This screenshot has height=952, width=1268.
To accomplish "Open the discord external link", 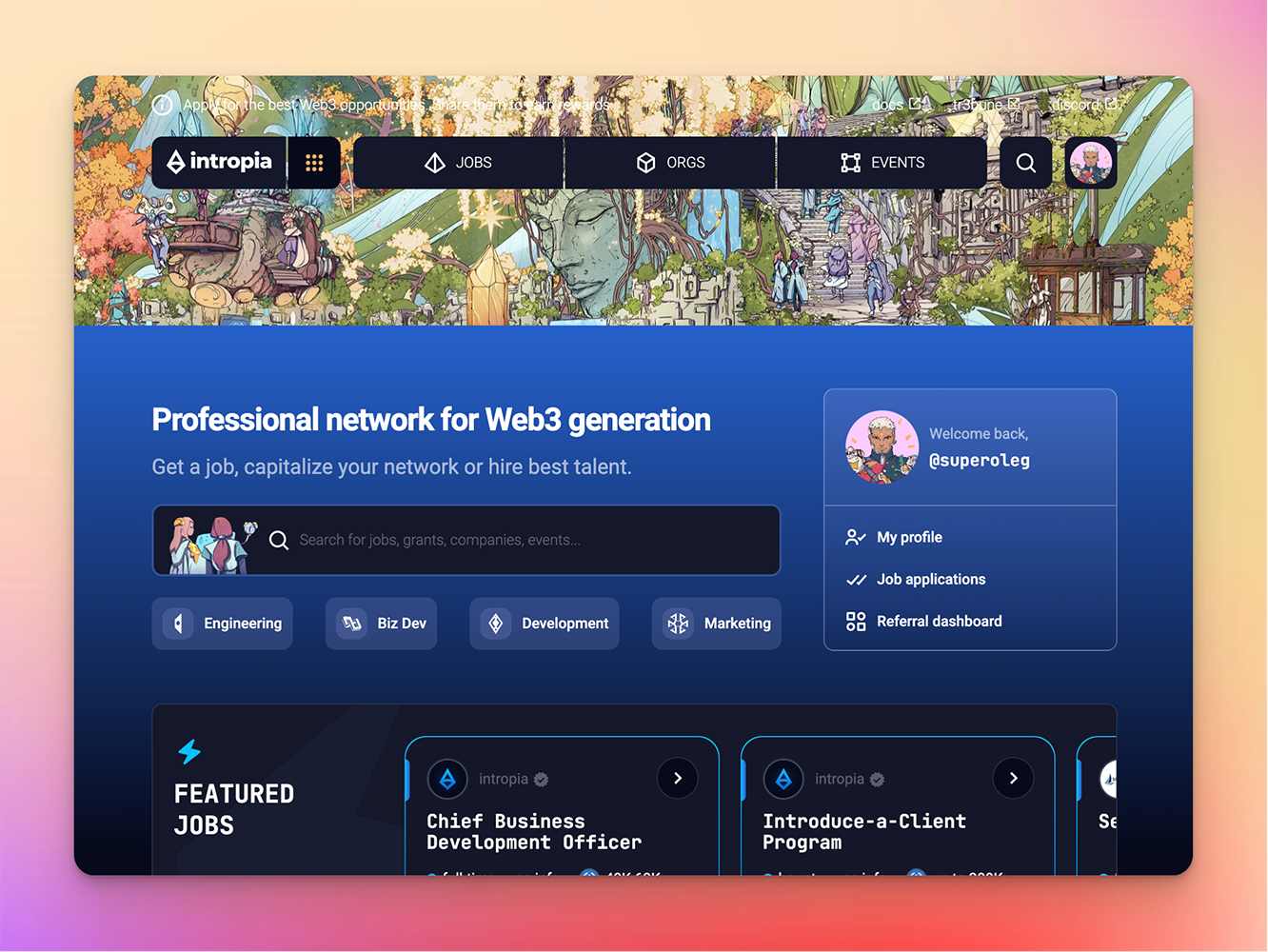I will point(1084,105).
